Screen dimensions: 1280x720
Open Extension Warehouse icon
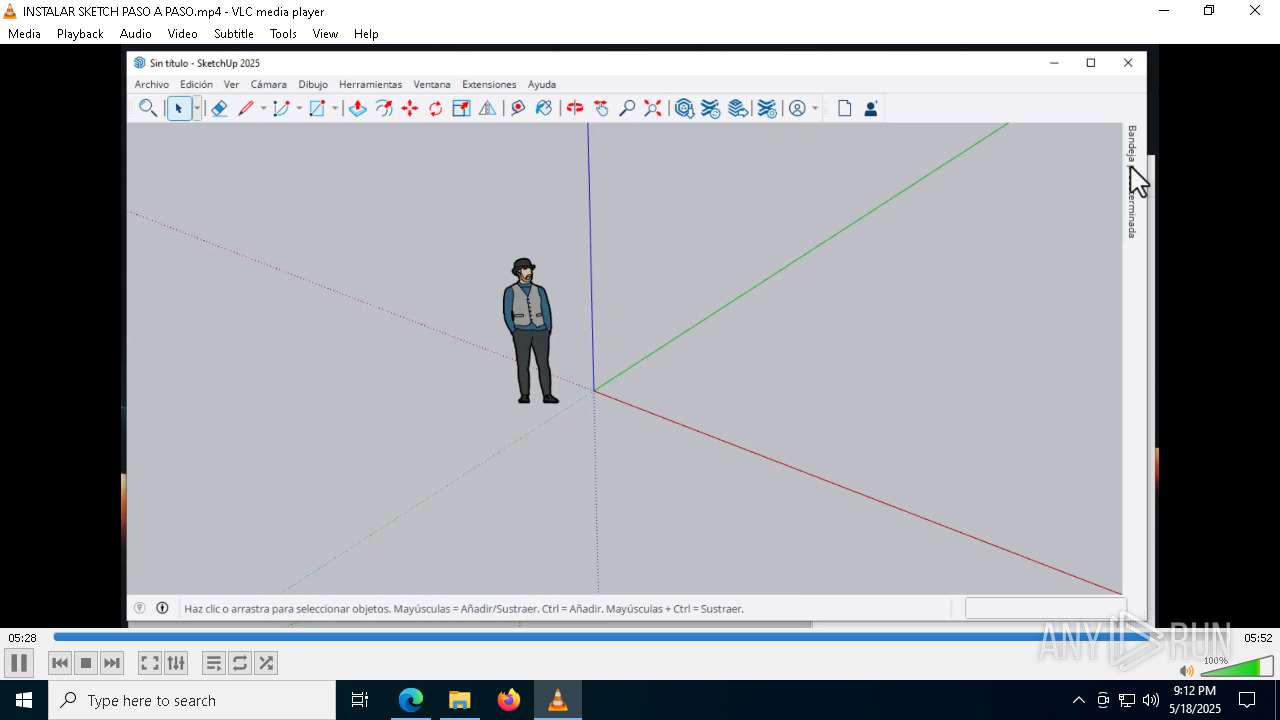tap(711, 108)
